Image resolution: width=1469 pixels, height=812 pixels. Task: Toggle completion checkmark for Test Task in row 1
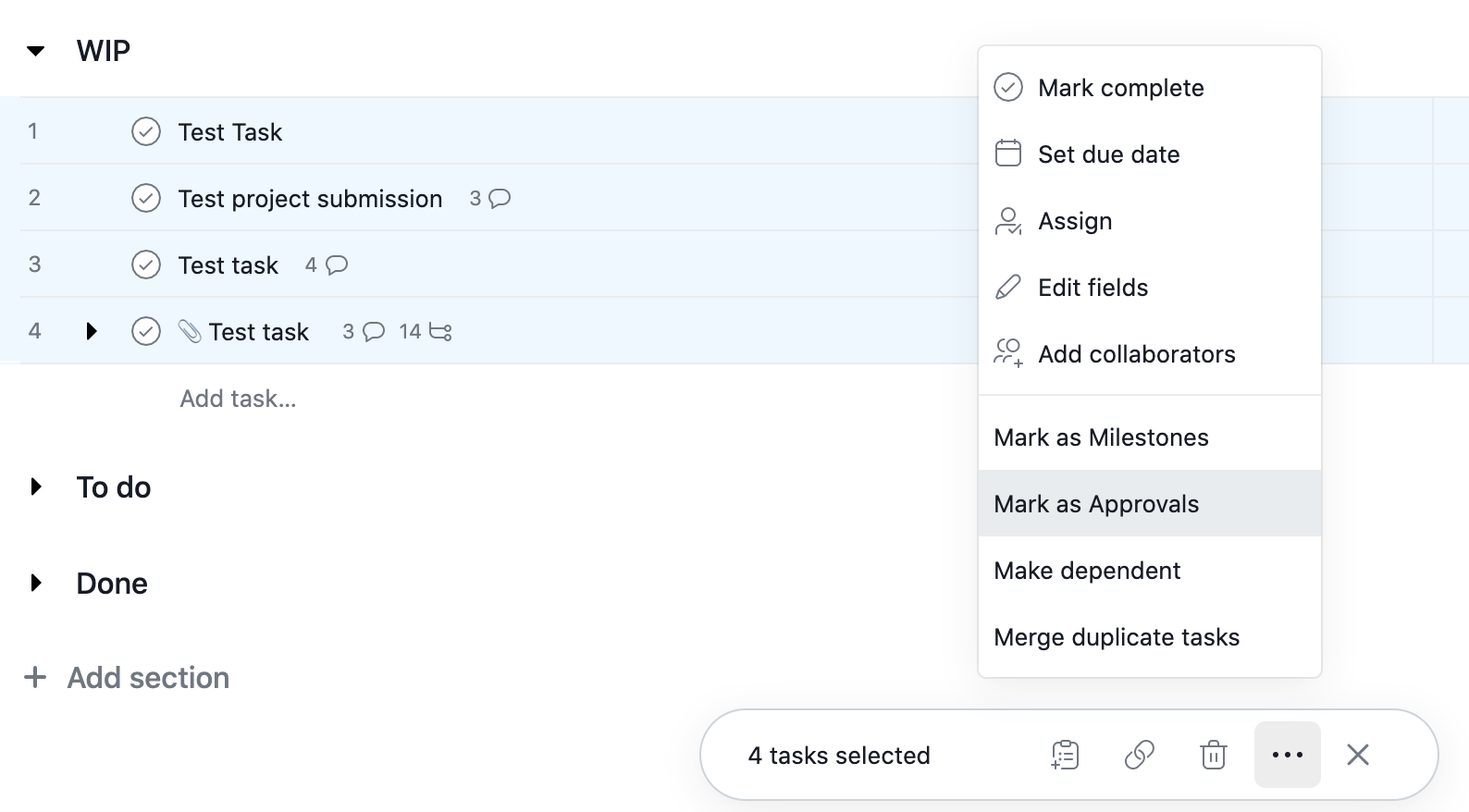pos(146,131)
